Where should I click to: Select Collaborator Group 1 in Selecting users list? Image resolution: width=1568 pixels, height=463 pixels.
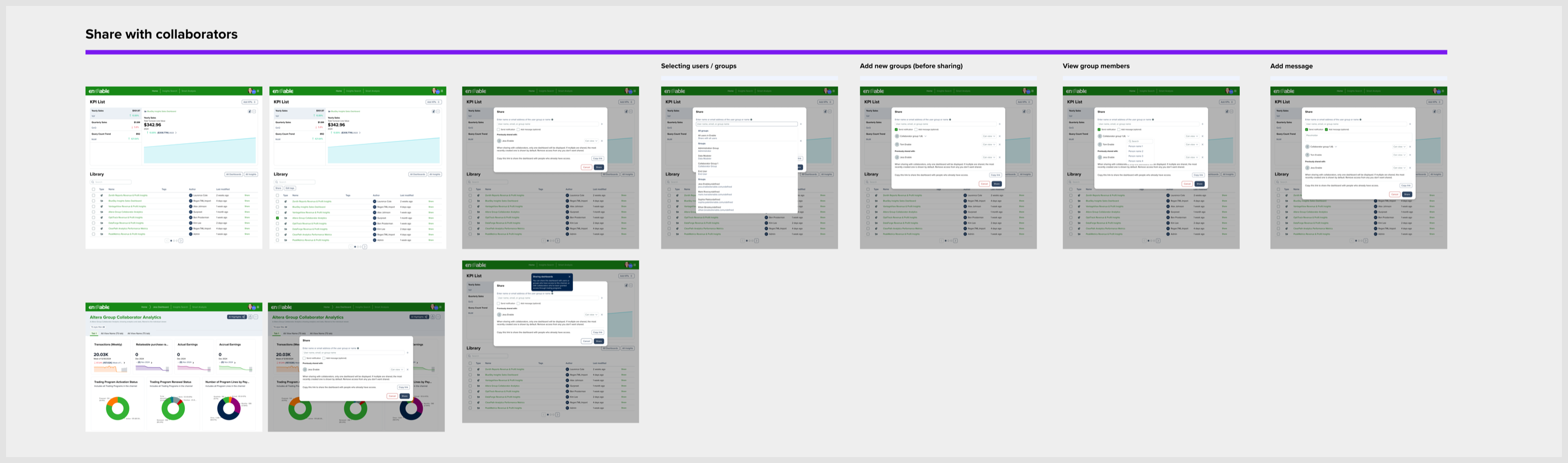tap(708, 165)
